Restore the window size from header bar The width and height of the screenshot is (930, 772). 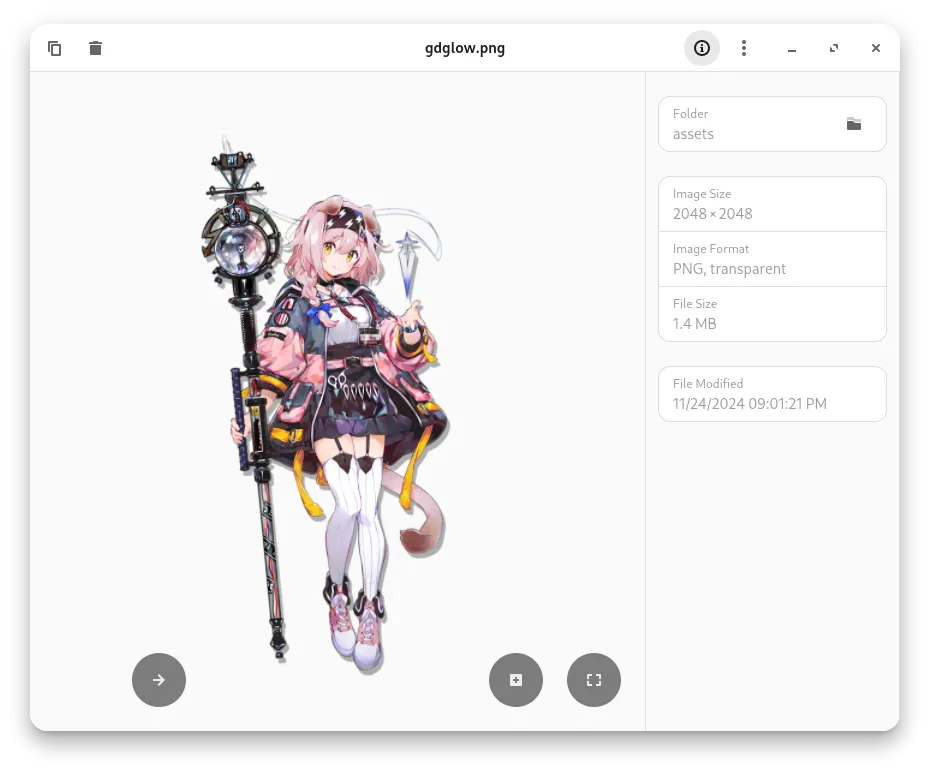(x=834, y=48)
